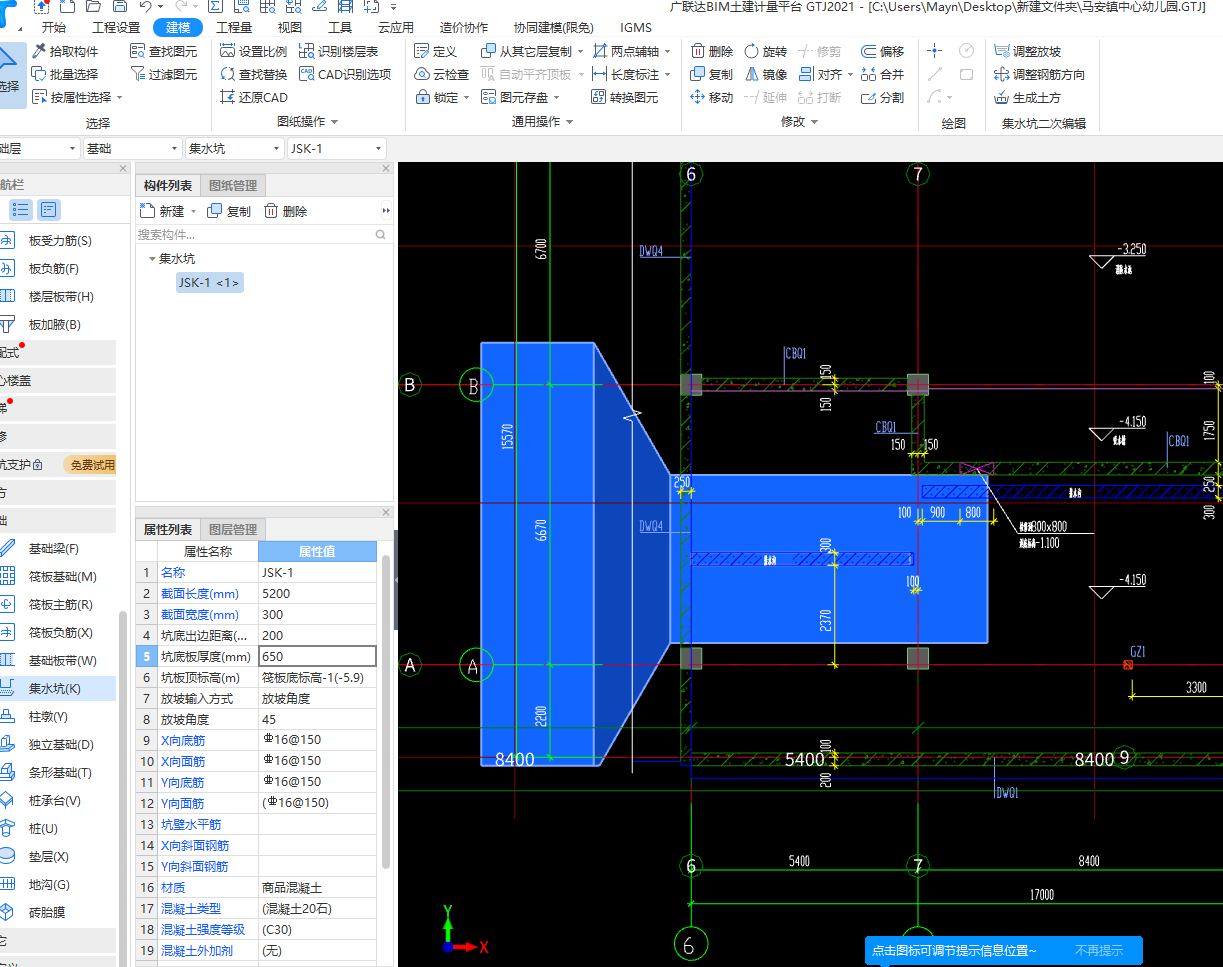Viewport: 1223px width, 967px height.
Task: Click the 复制 tool in modify group
Action: pyautogui.click(x=711, y=74)
